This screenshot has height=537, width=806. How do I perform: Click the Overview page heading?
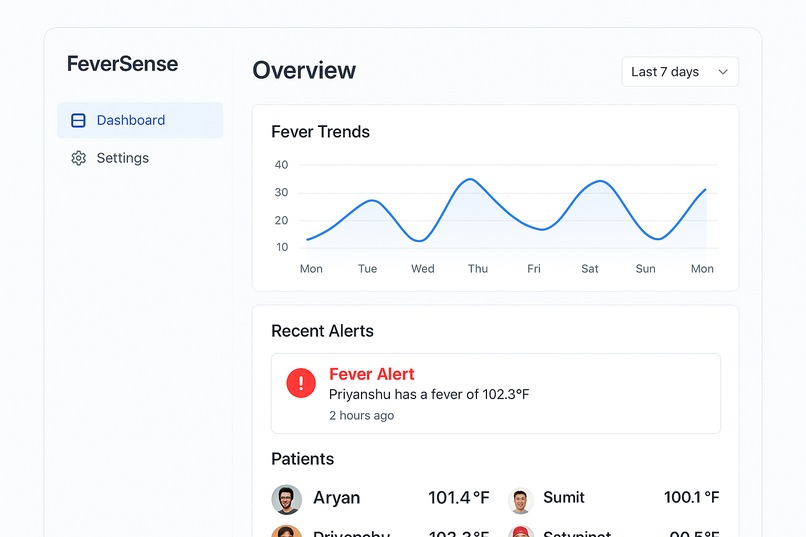point(304,70)
